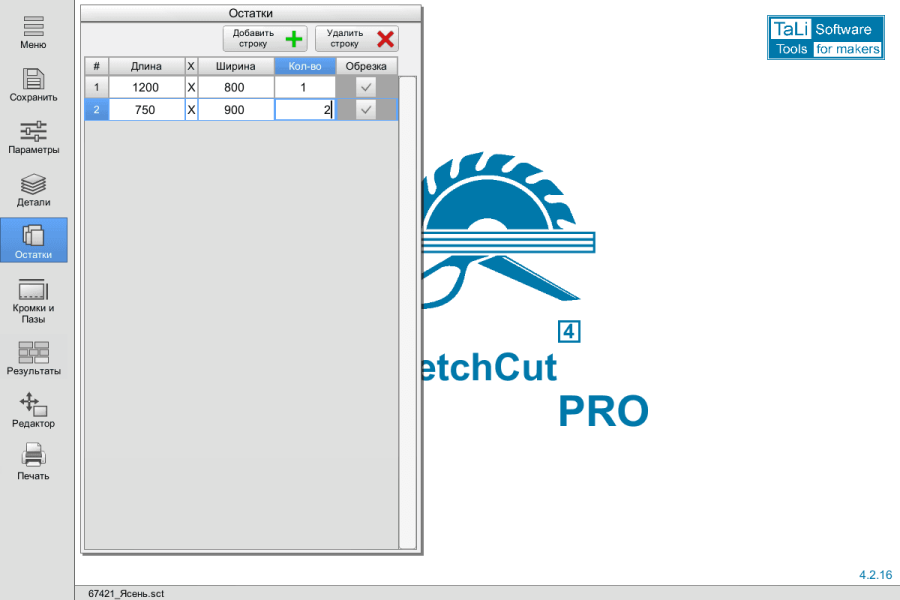Click the Ширина column header

235,66
